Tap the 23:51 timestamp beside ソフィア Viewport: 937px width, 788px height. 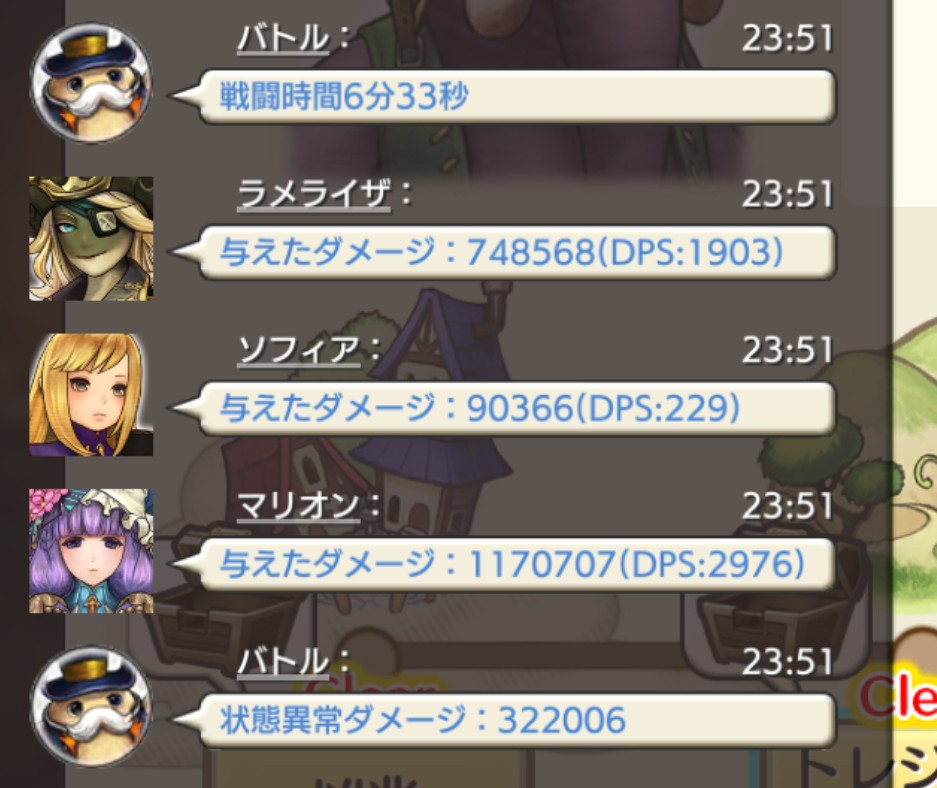pyautogui.click(x=787, y=351)
